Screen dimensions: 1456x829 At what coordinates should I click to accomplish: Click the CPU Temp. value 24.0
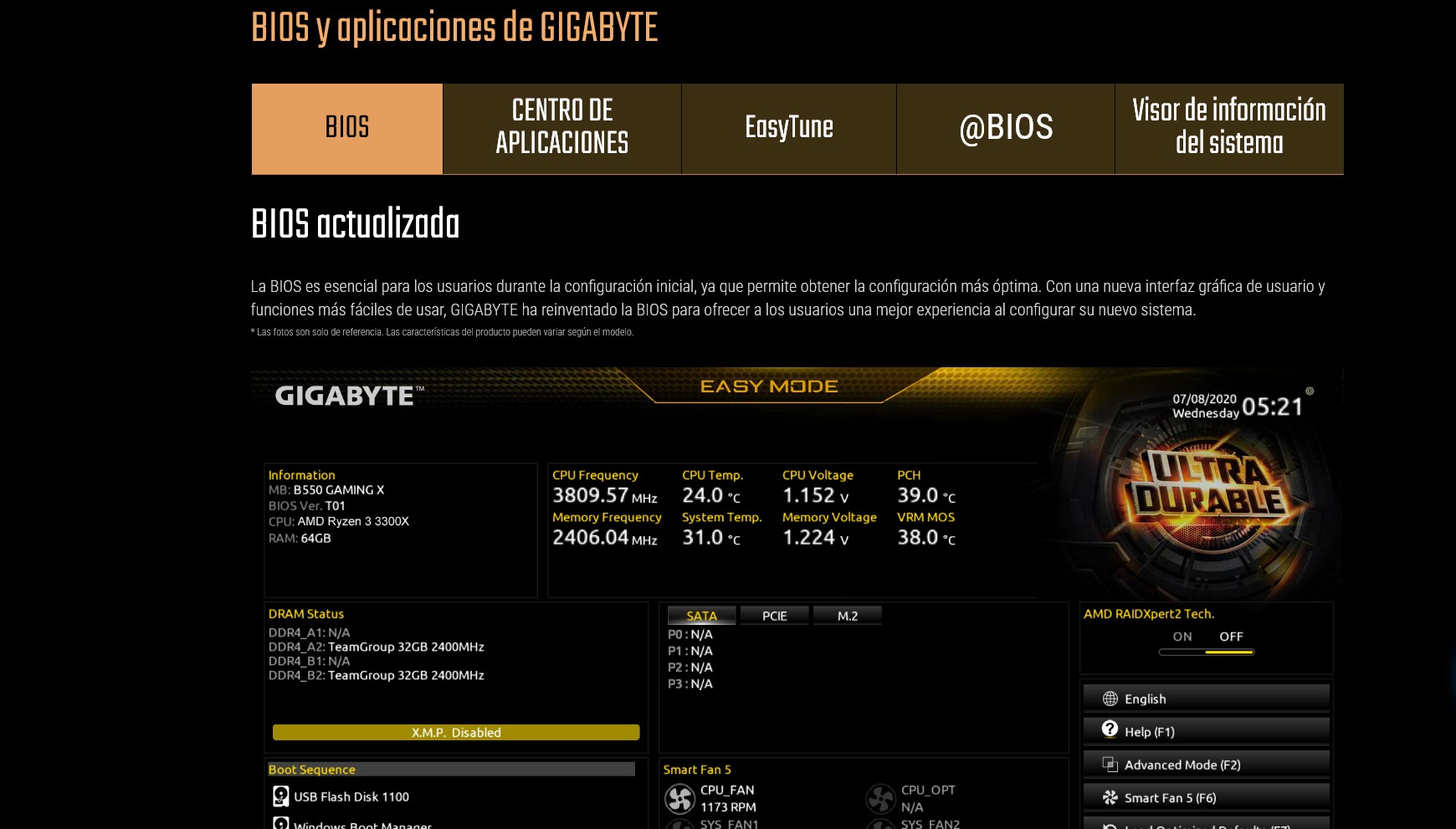coord(703,495)
